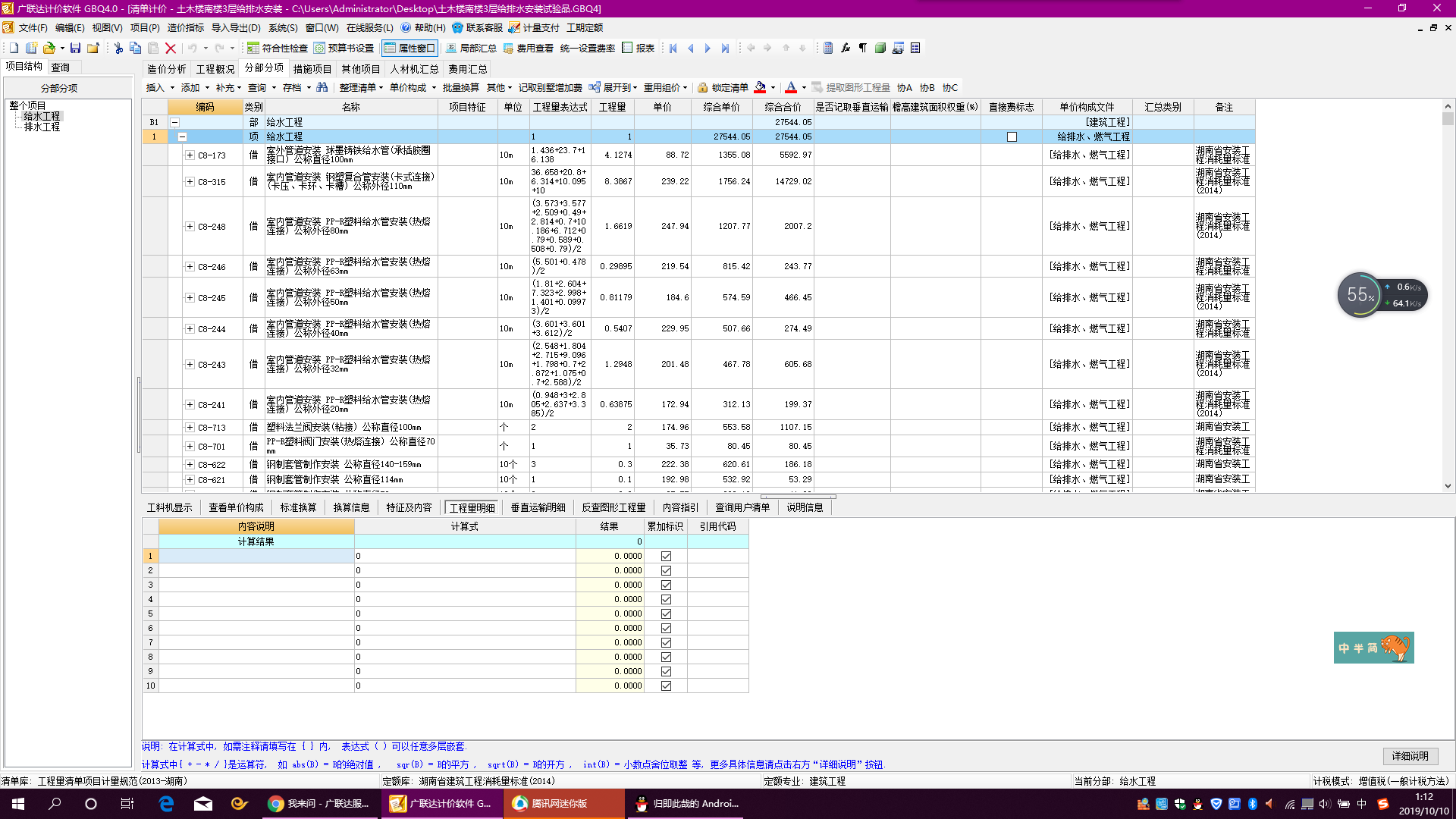
Task: Toggle 累加标识 checkbox in row 8
Action: 666,657
